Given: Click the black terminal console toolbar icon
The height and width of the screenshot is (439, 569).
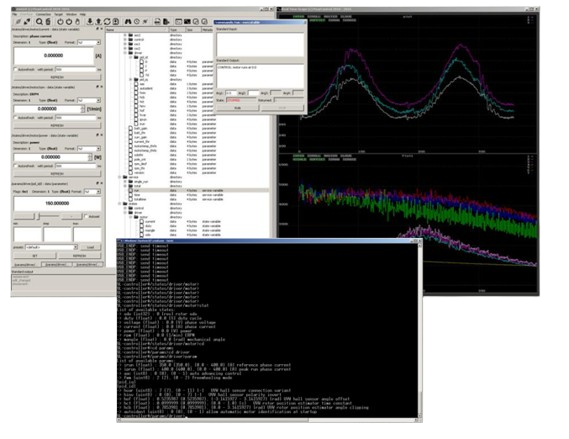Looking at the screenshot, I should 187,22.
